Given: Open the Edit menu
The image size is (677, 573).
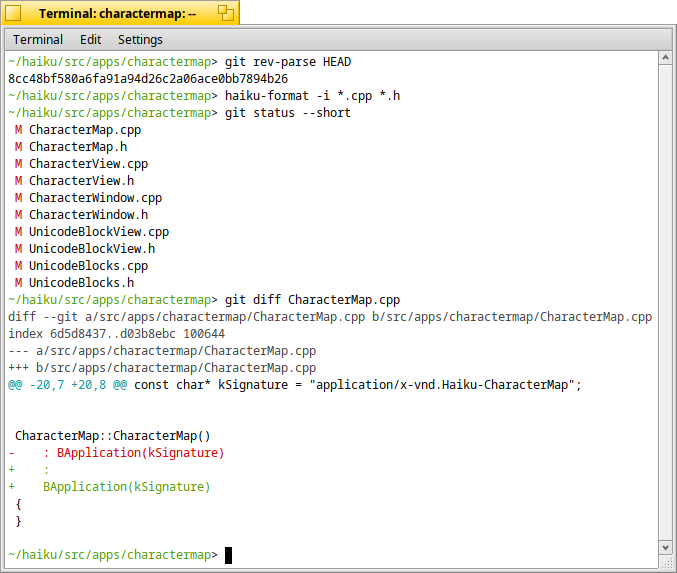Looking at the screenshot, I should [x=91, y=40].
